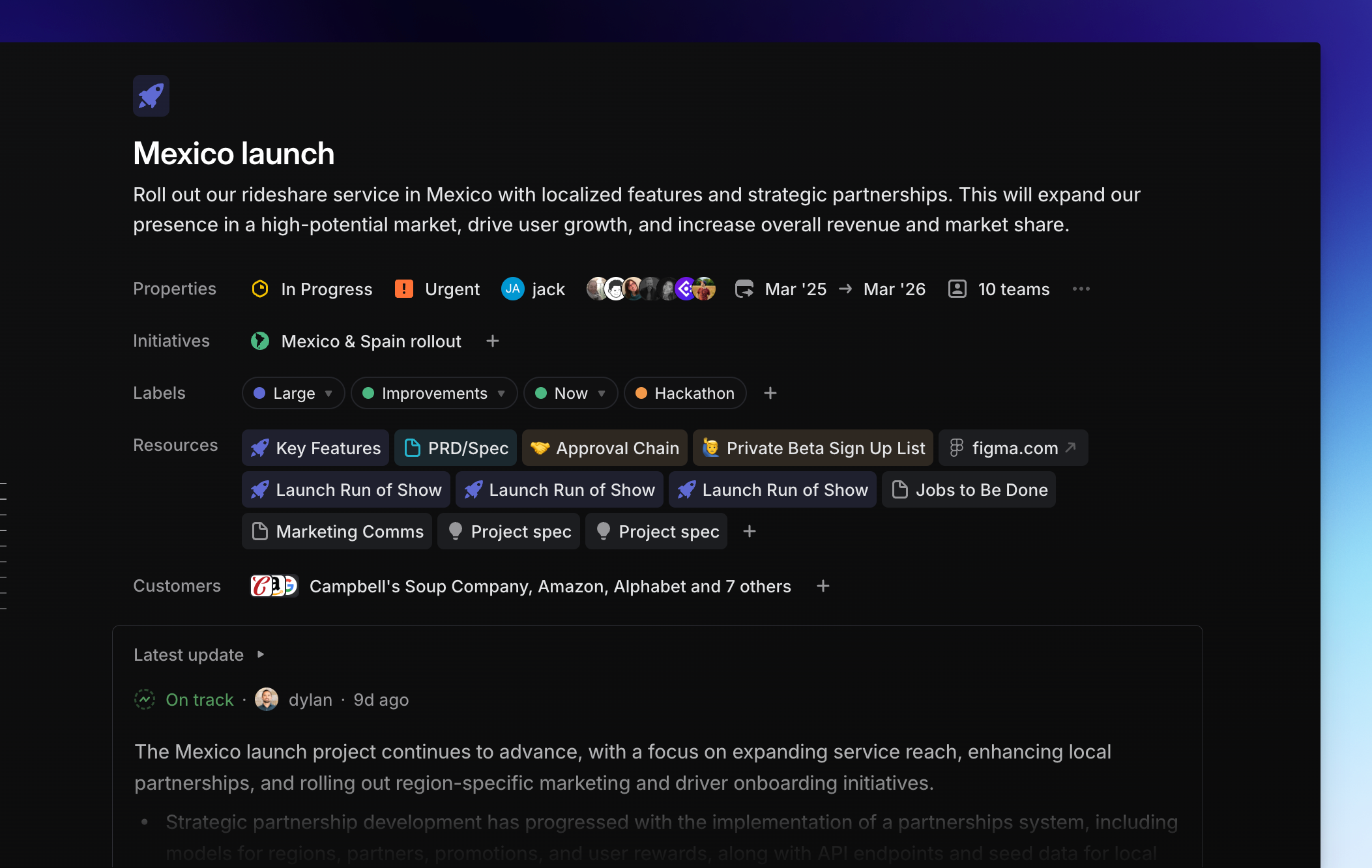Click the rocket project icon at the top
This screenshot has height=868, width=1372.
(151, 95)
